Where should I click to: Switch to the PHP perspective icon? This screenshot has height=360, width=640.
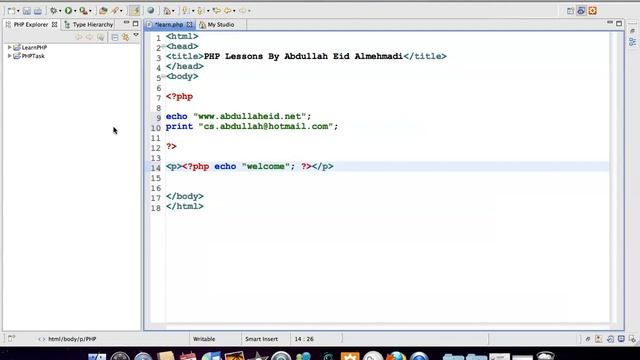coord(581,11)
